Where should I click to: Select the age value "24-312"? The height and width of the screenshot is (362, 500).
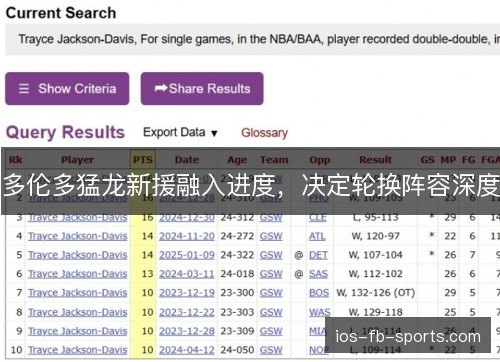click(237, 217)
